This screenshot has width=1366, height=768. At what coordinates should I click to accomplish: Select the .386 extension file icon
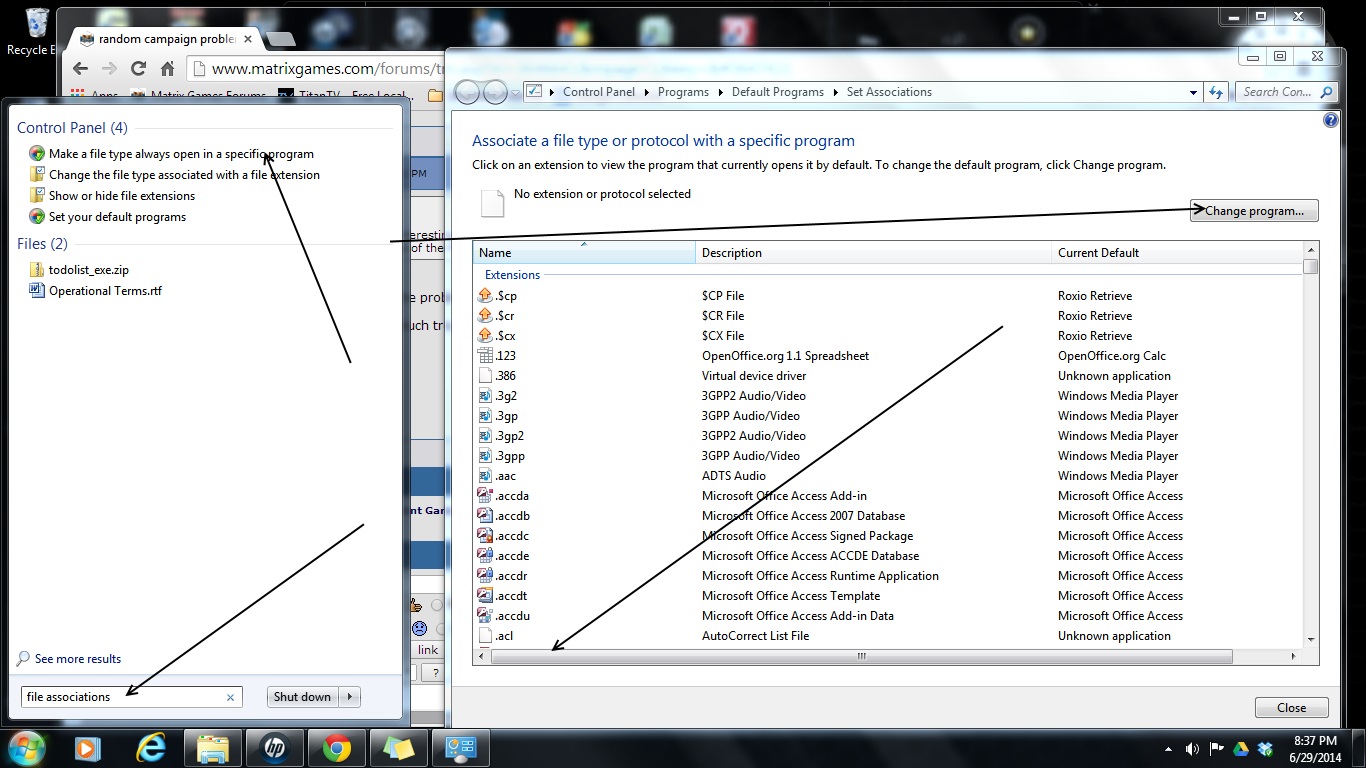[486, 376]
